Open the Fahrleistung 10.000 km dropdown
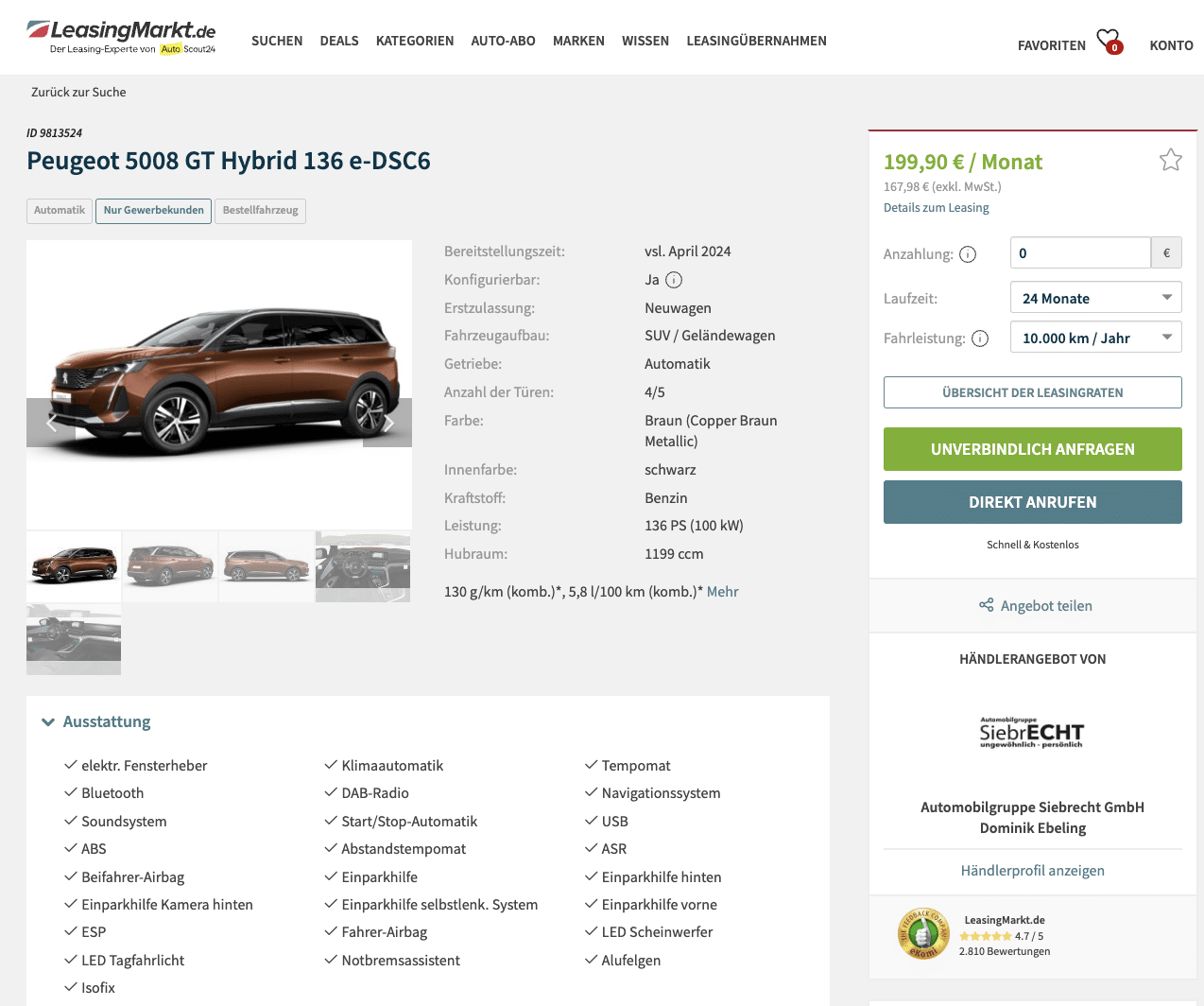This screenshot has height=1006, width=1204. click(1096, 338)
